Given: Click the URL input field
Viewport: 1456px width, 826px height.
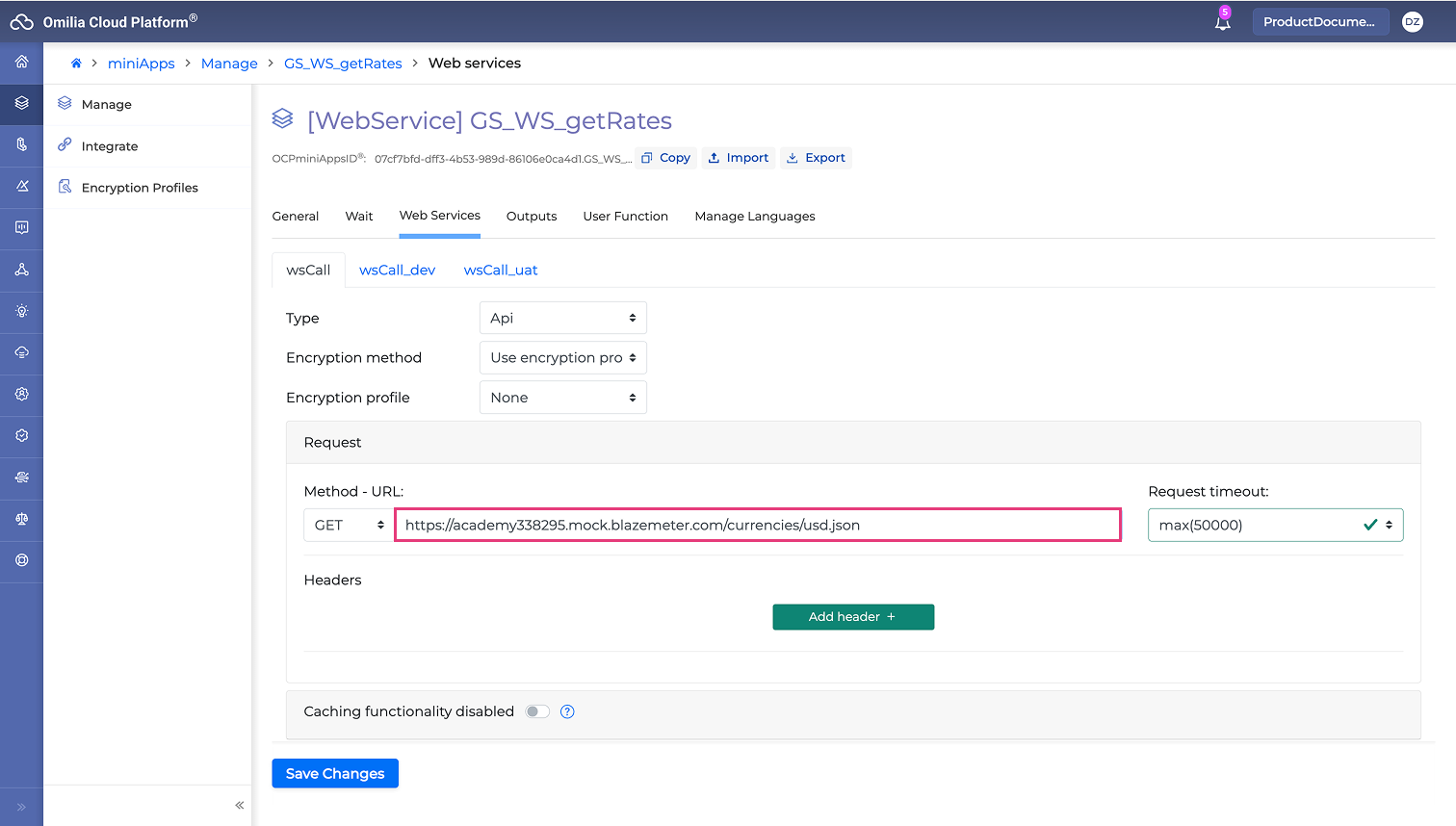Looking at the screenshot, I should click(x=757, y=525).
